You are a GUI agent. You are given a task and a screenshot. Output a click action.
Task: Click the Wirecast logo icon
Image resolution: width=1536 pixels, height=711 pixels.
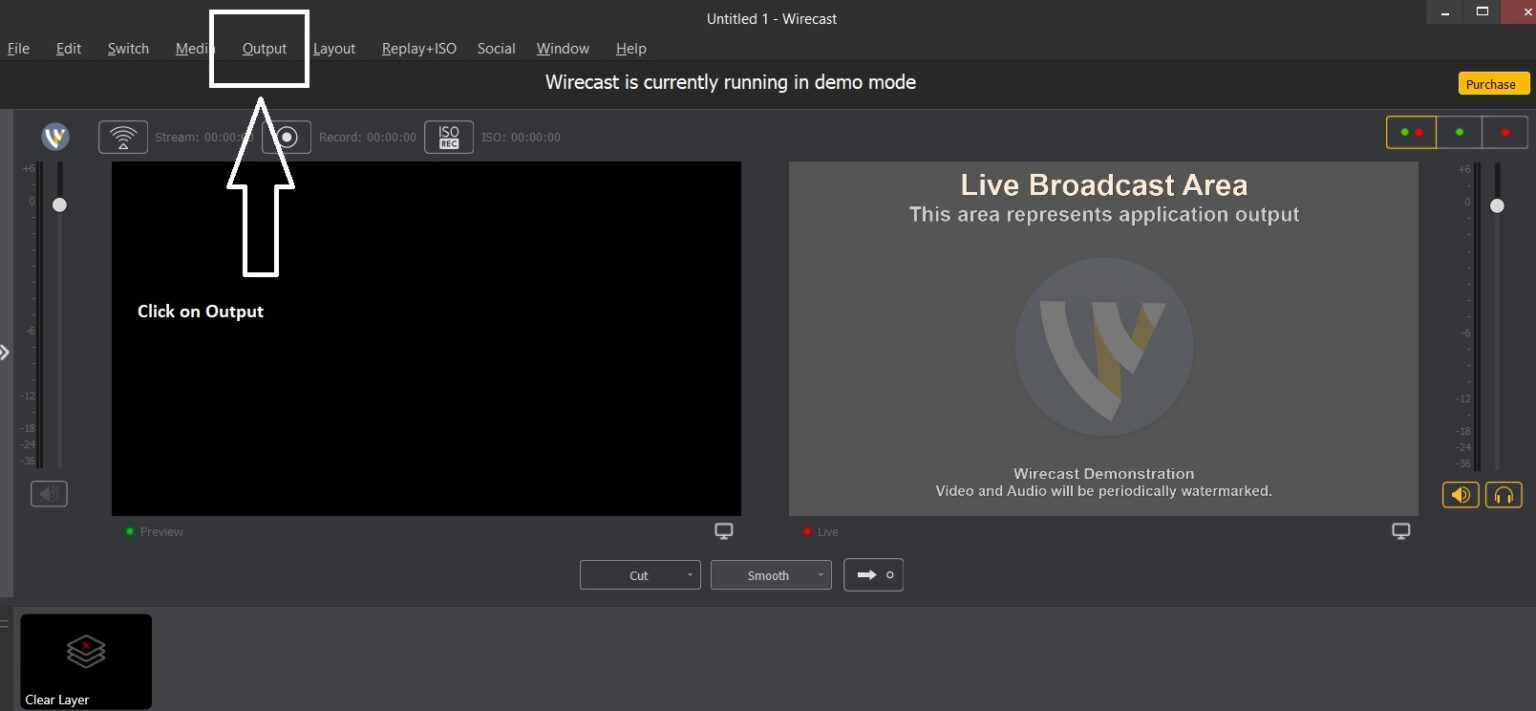pyautogui.click(x=55, y=137)
